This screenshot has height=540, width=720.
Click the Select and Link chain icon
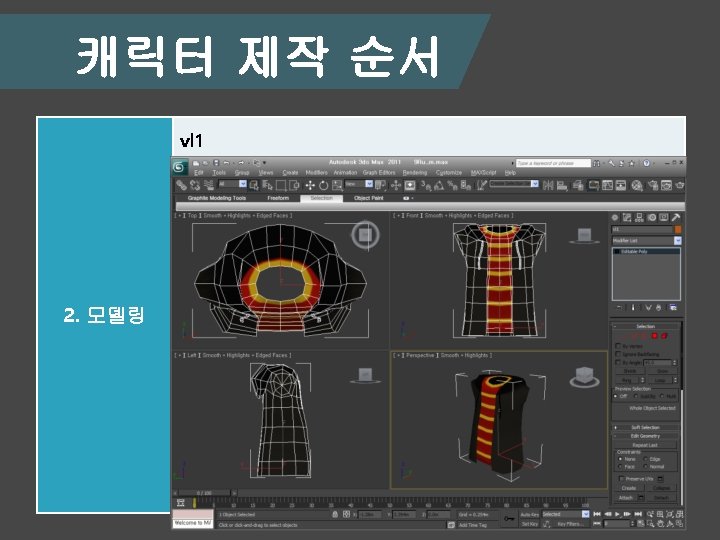[x=181, y=185]
